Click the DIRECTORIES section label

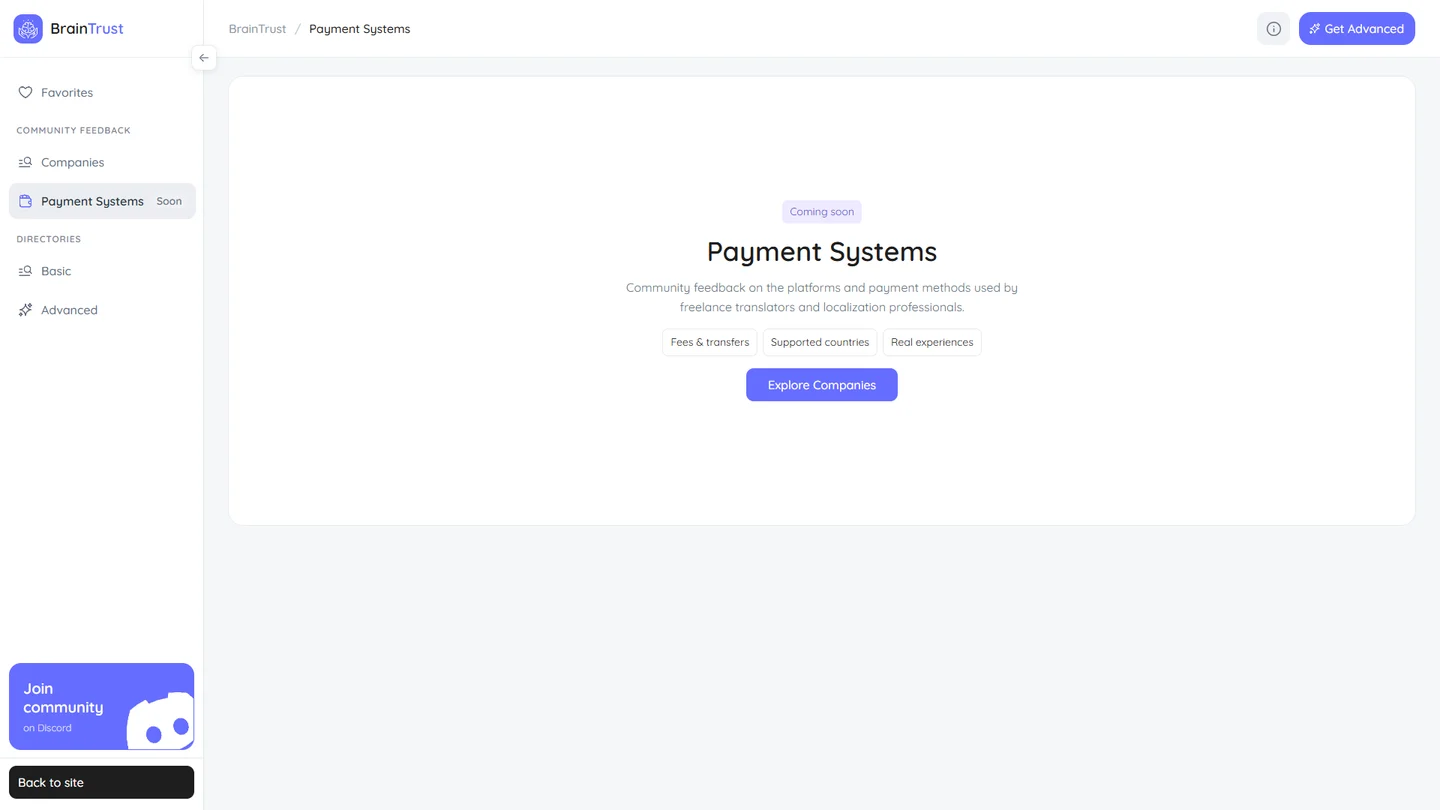pos(48,240)
